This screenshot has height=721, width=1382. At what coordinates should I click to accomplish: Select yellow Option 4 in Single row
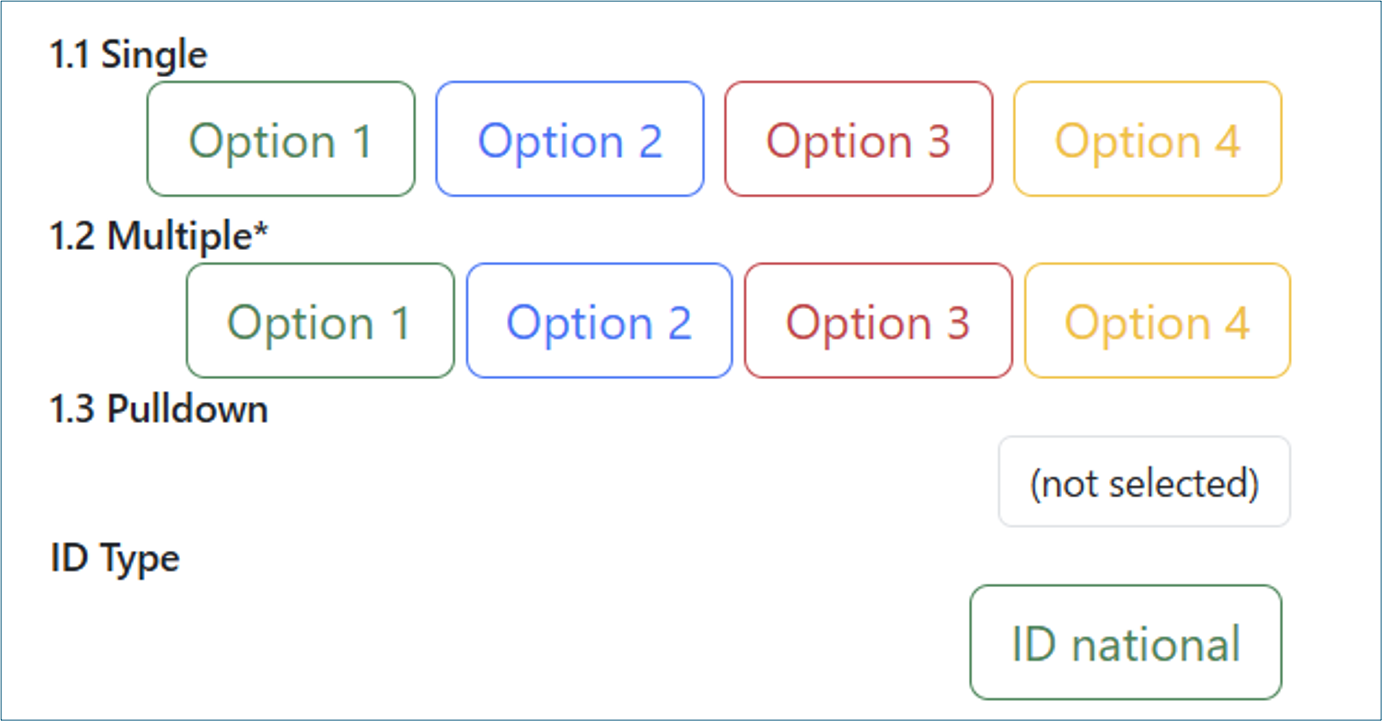tap(1148, 139)
